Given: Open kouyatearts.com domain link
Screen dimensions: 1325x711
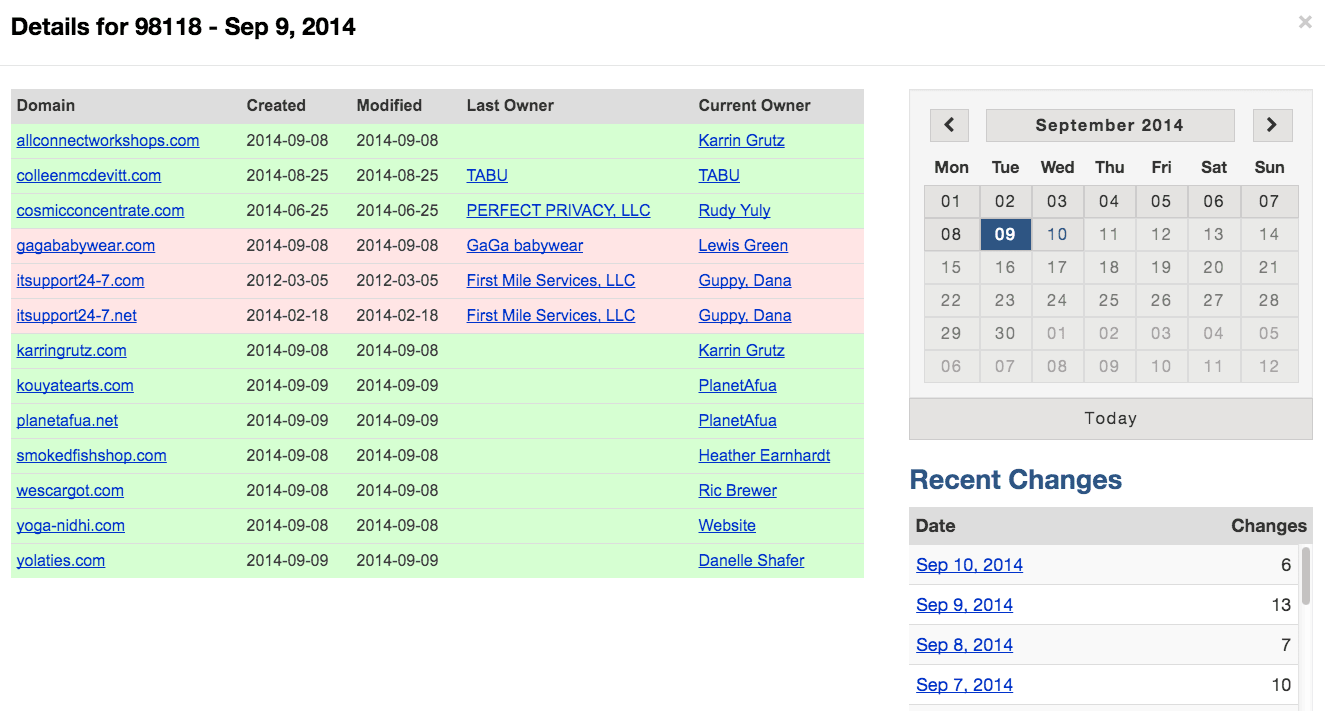Looking at the screenshot, I should point(75,385).
